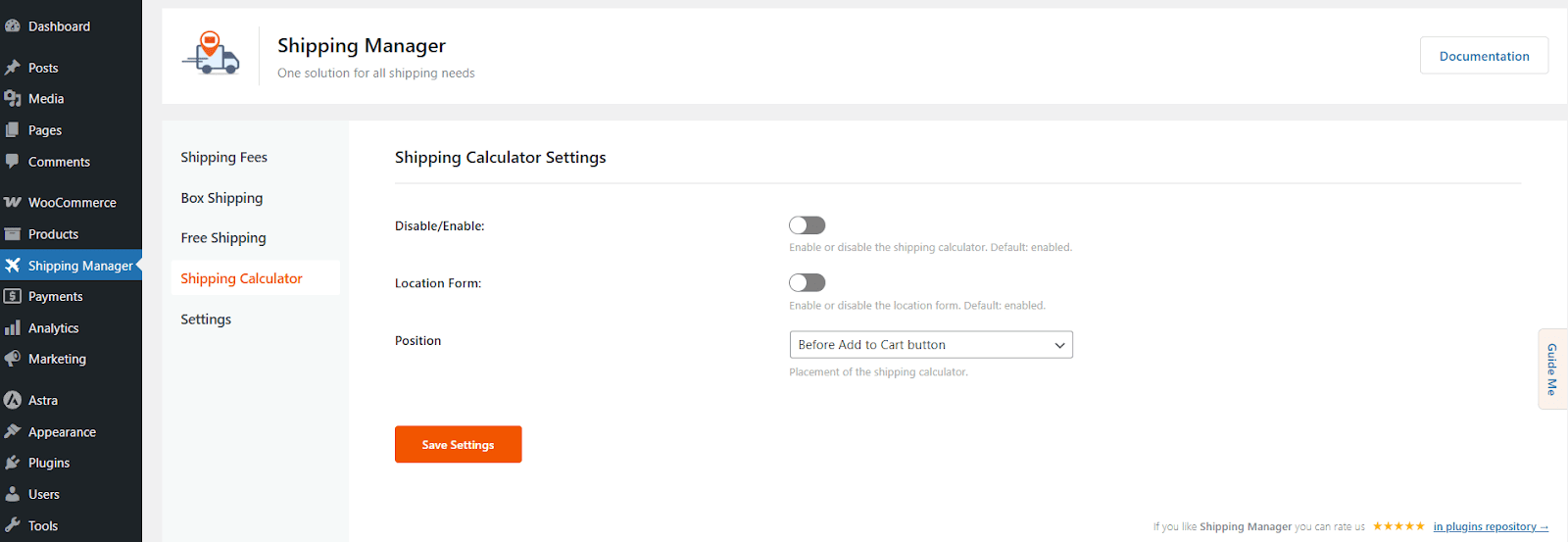This screenshot has height=542, width=1568.
Task: Click the Marketing megaphone icon
Action: point(13,359)
